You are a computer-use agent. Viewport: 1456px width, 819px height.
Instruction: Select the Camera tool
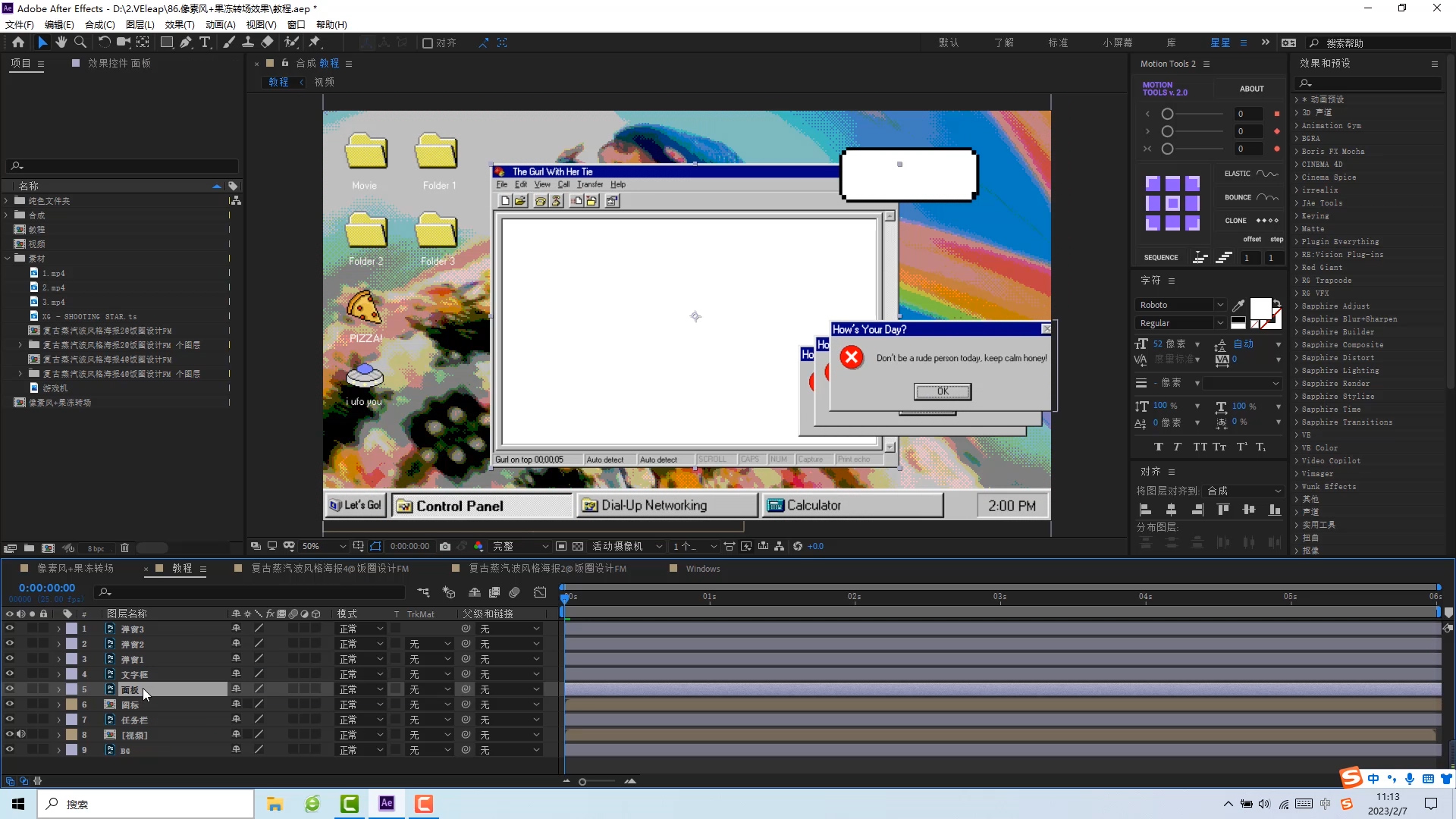tap(123, 42)
